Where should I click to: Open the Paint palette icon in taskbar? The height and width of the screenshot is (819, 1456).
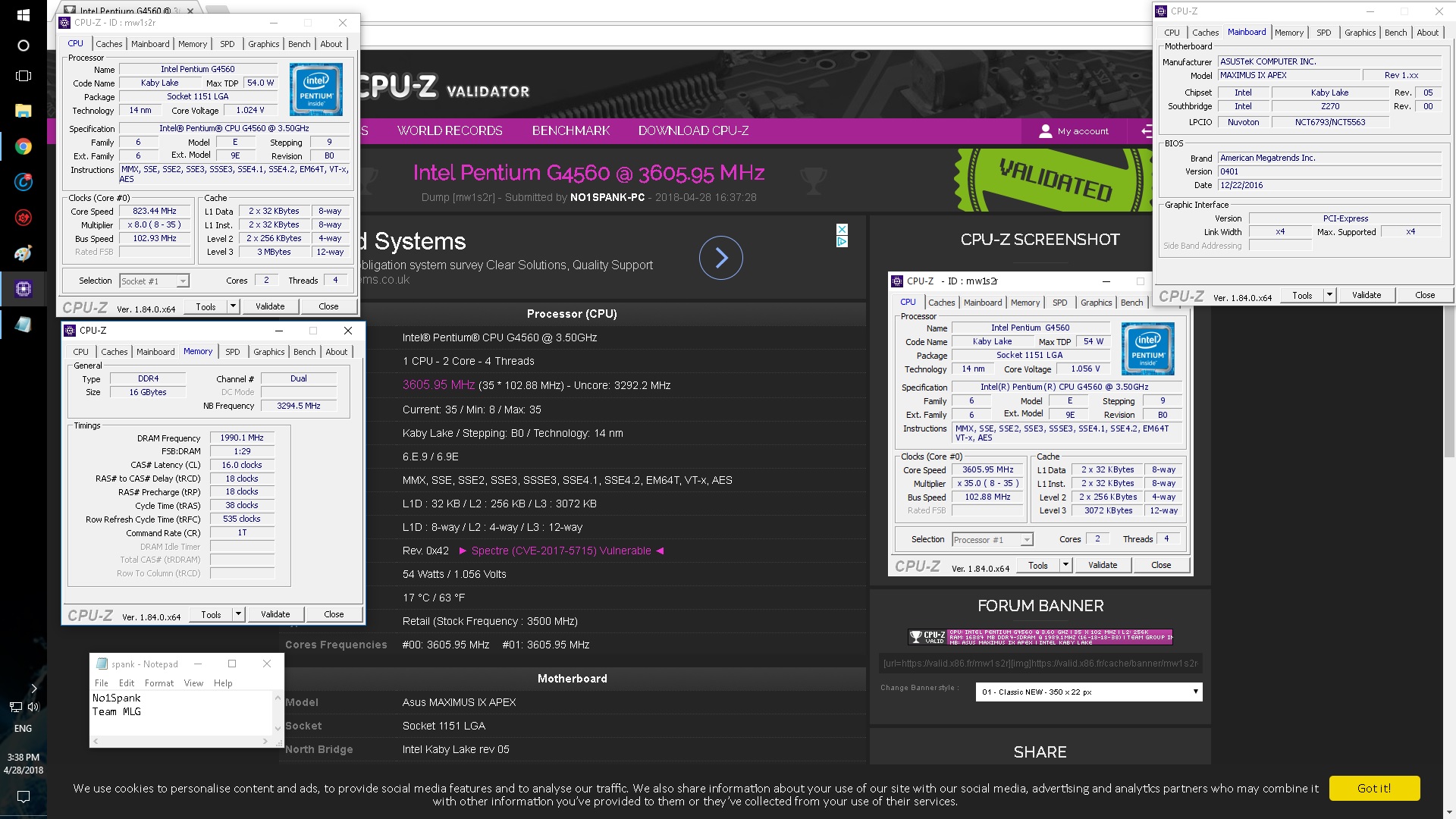pos(23,253)
